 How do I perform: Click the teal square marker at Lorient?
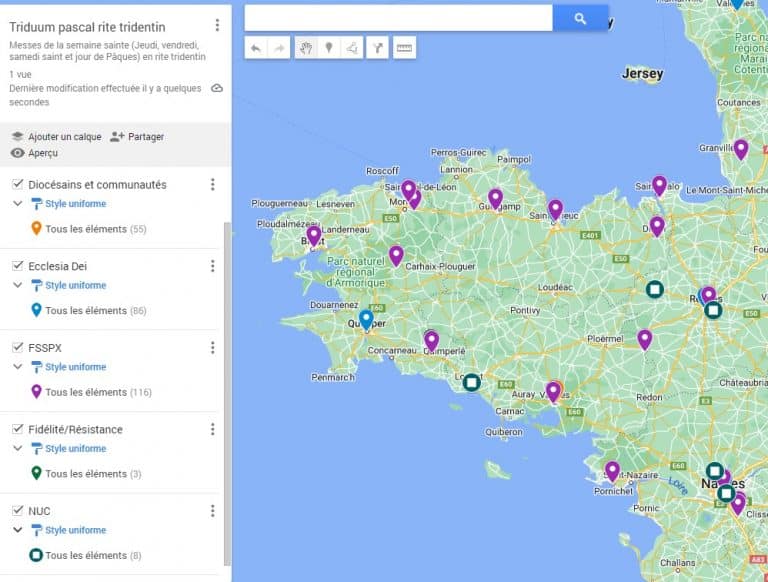pyautogui.click(x=472, y=382)
